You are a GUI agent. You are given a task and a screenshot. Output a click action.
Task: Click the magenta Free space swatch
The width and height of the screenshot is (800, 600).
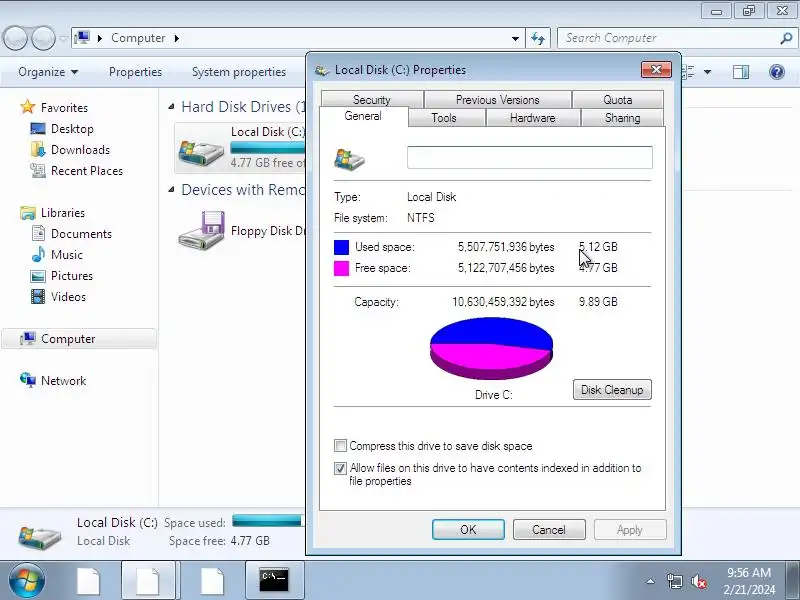[341, 268]
